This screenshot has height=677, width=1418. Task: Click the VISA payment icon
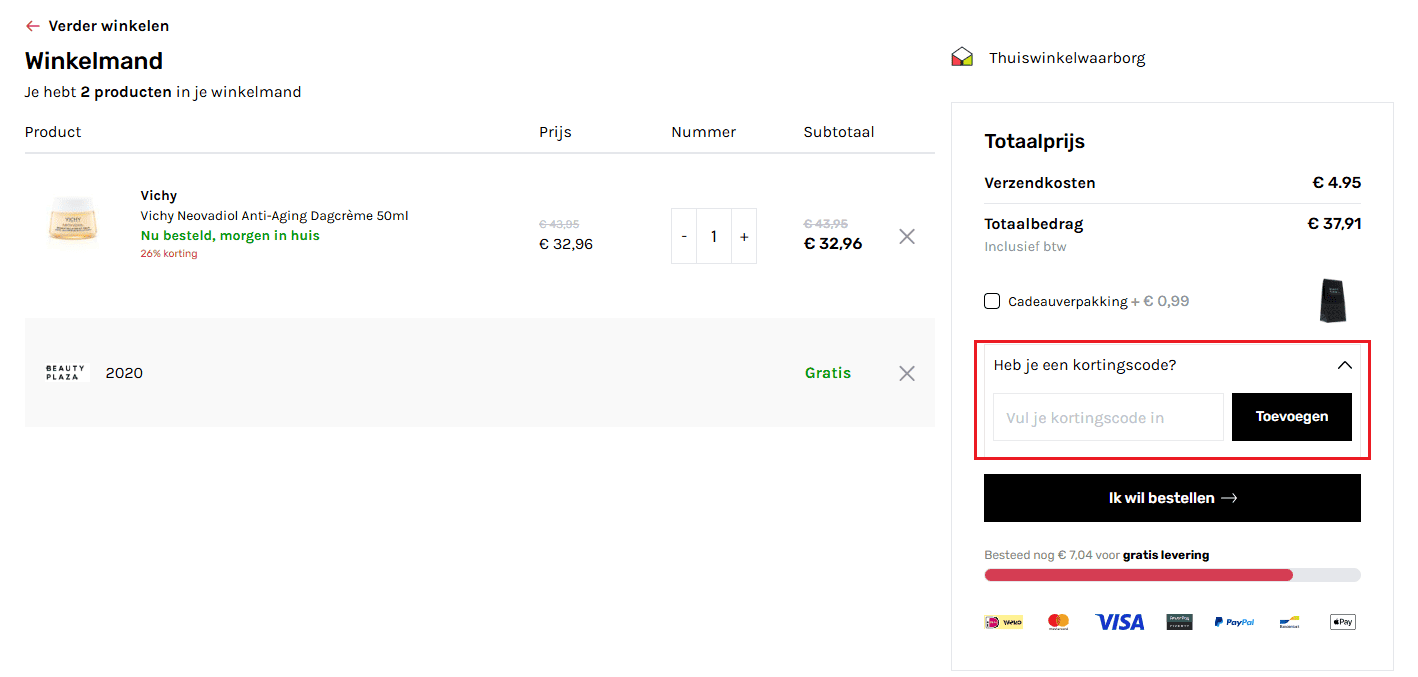[x=1120, y=622]
